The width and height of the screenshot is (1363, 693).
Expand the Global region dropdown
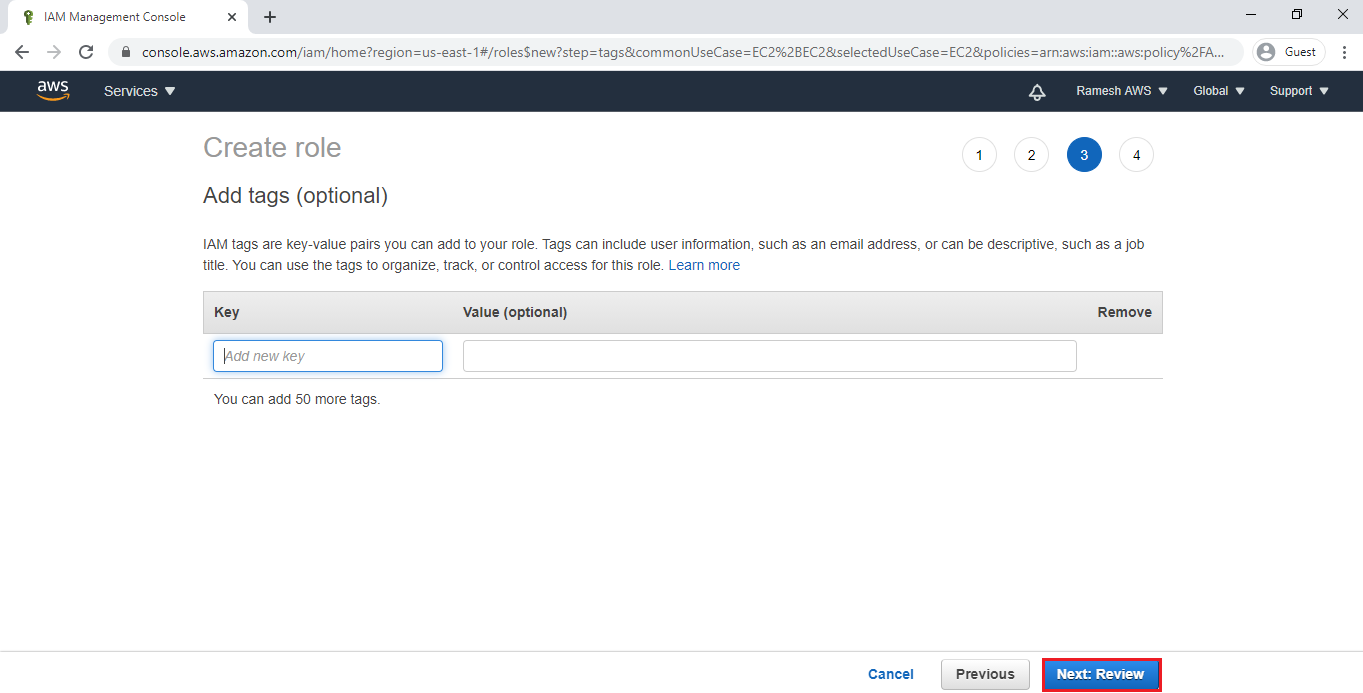1219,91
